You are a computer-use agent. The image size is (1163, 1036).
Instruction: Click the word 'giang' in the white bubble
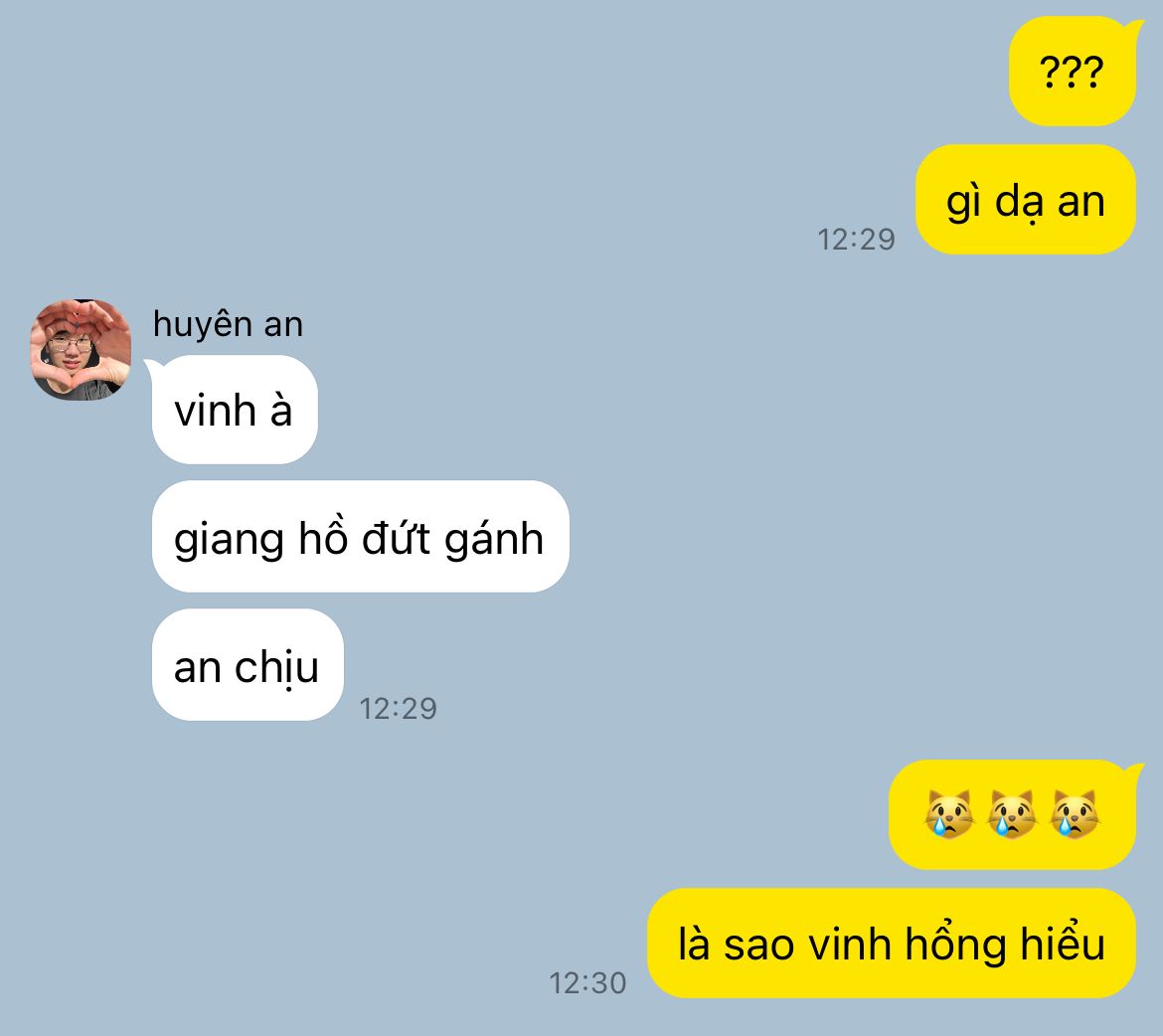tap(229, 540)
